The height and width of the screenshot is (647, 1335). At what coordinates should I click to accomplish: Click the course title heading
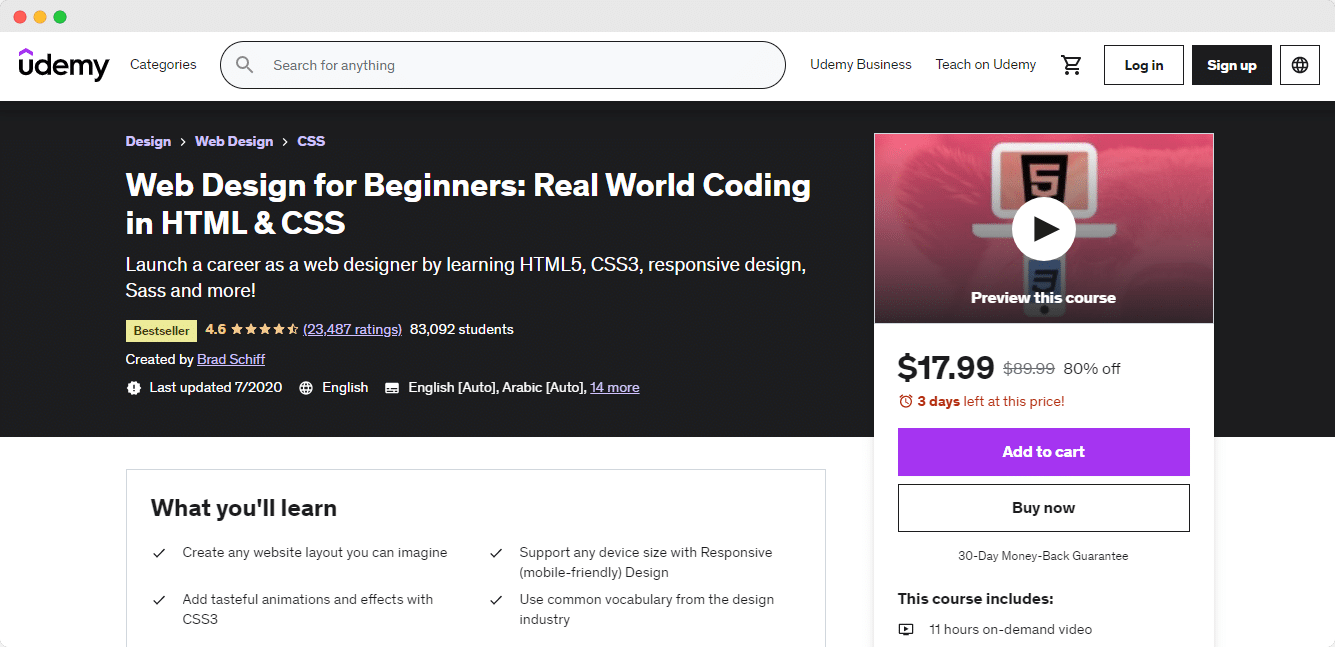point(468,204)
